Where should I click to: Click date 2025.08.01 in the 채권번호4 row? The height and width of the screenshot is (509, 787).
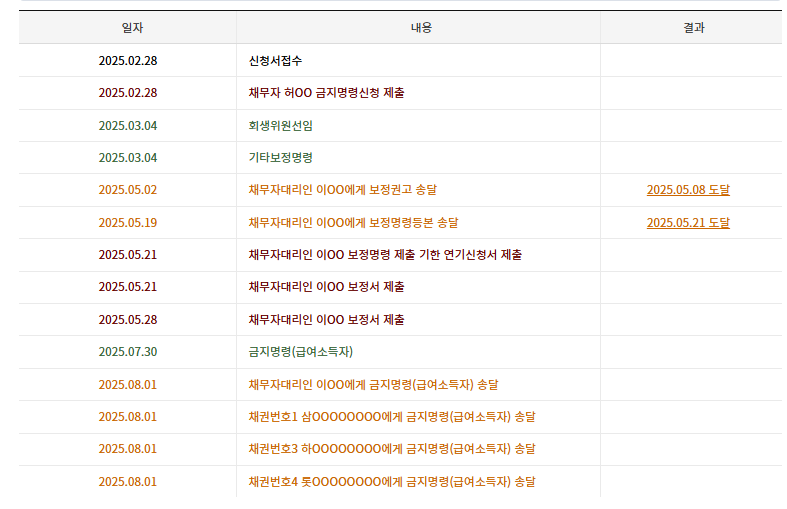click(x=128, y=482)
